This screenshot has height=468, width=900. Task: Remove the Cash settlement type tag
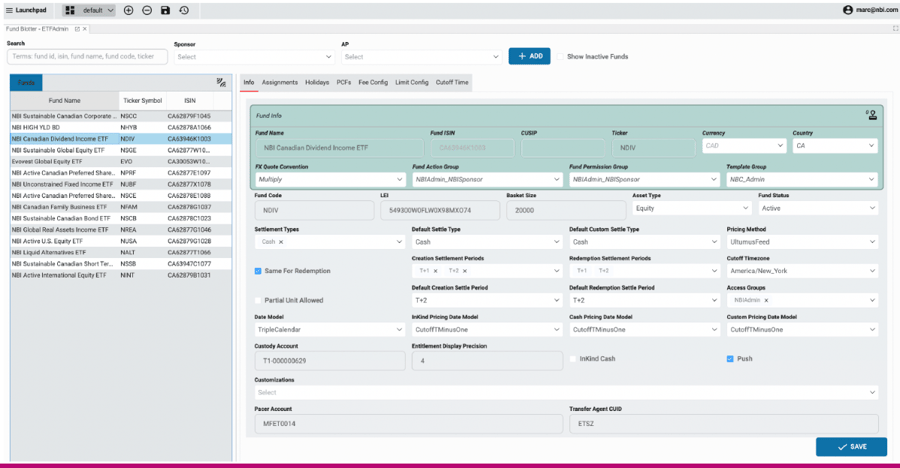[281, 242]
